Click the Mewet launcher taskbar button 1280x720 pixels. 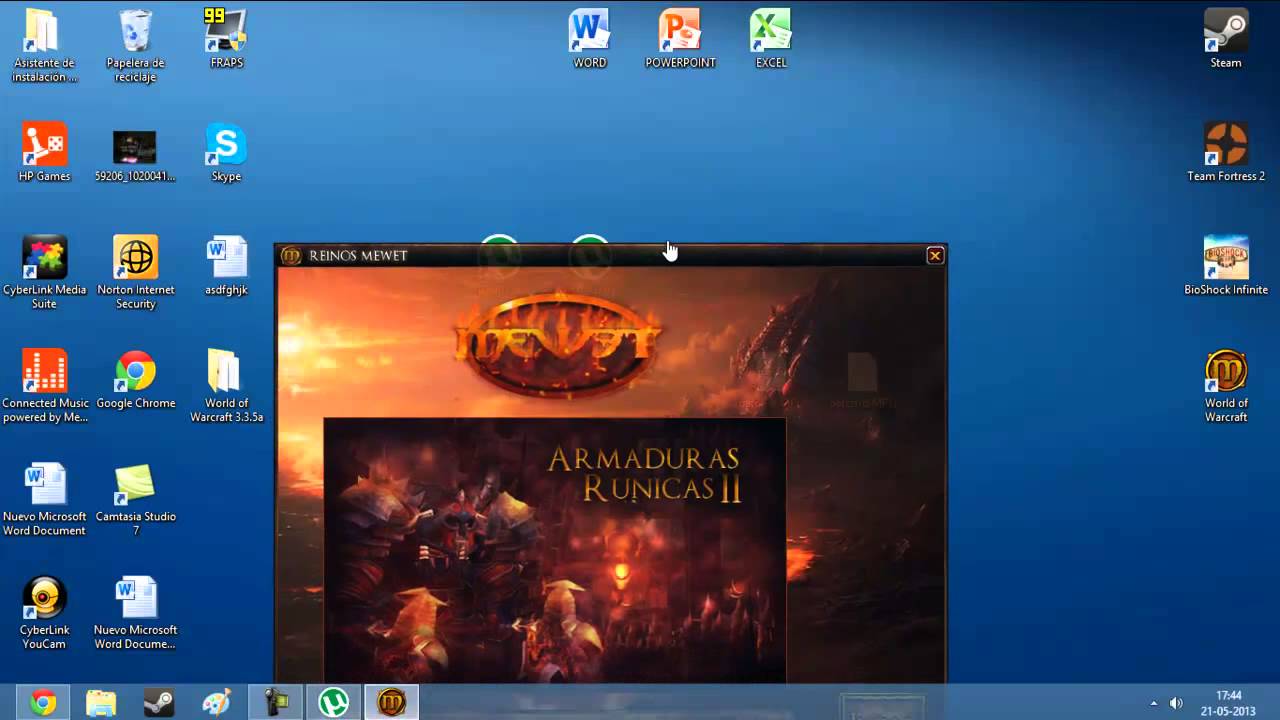point(391,703)
